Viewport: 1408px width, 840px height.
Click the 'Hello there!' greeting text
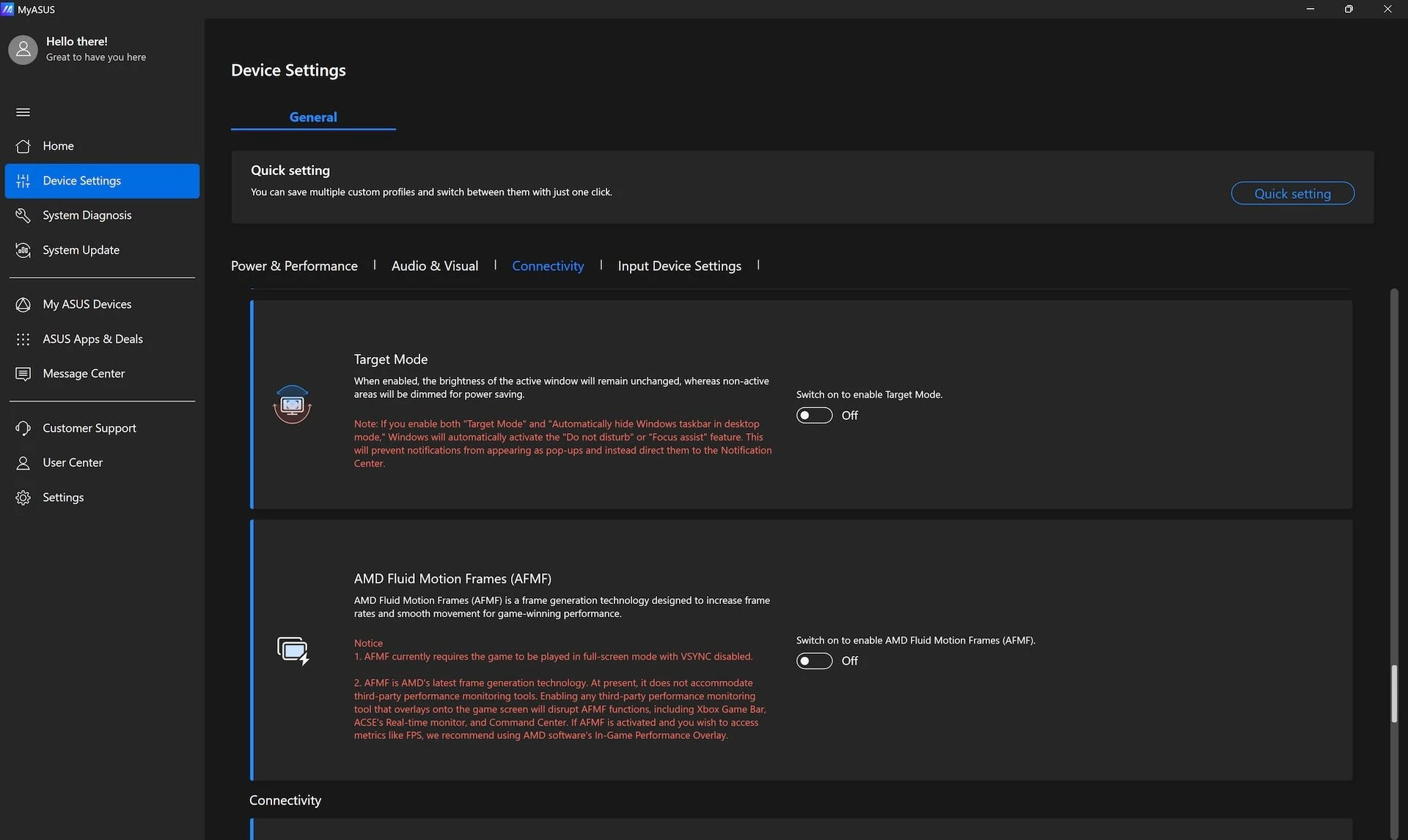[76, 42]
